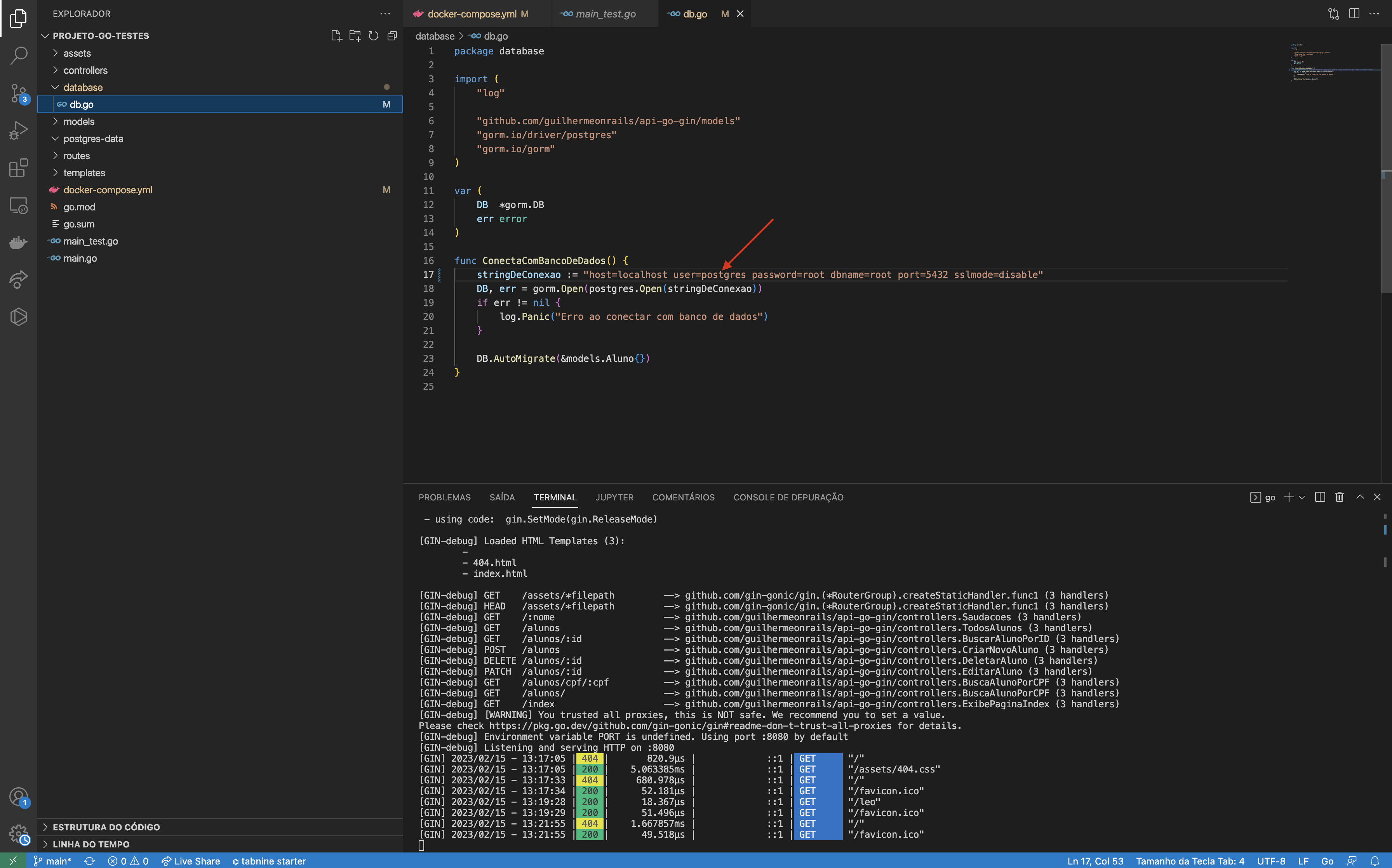
Task: Open terminal launch profile dropdown
Action: click(x=1302, y=497)
